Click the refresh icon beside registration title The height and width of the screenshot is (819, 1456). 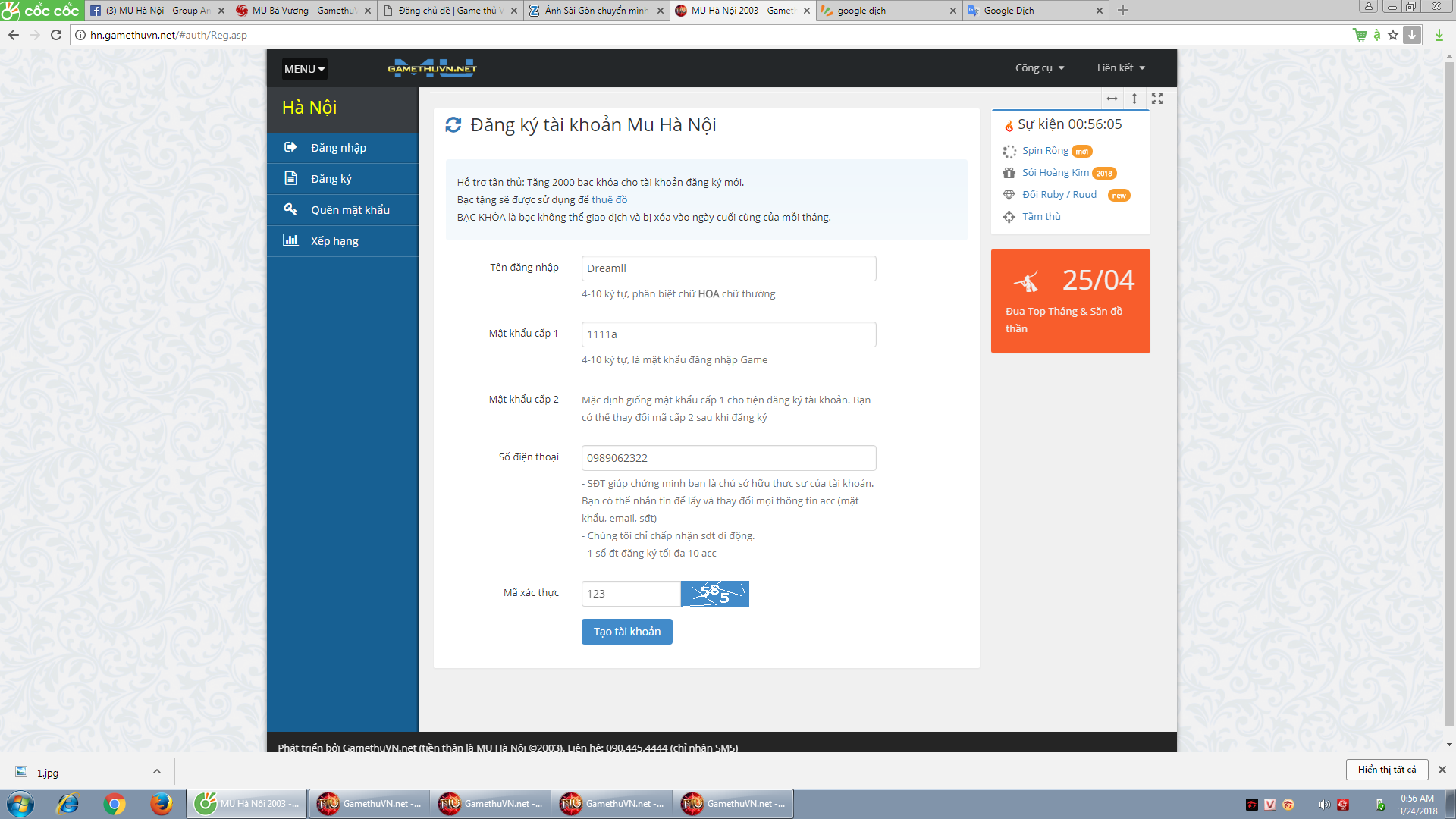point(453,125)
